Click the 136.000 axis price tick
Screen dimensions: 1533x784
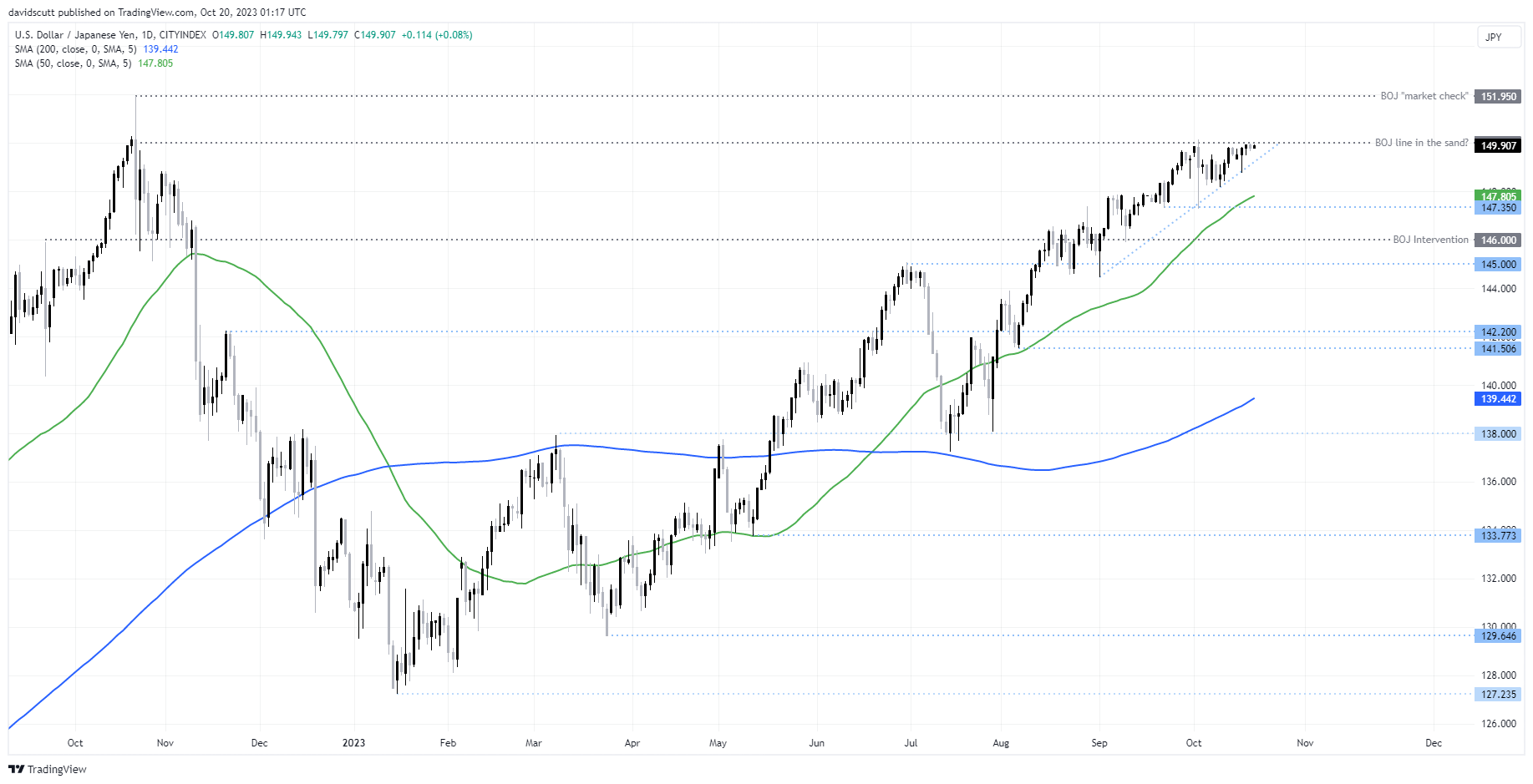1499,482
